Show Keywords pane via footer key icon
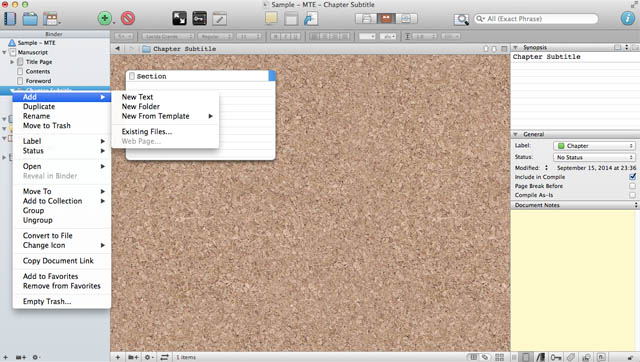The width and height of the screenshot is (640, 362). click(556, 357)
